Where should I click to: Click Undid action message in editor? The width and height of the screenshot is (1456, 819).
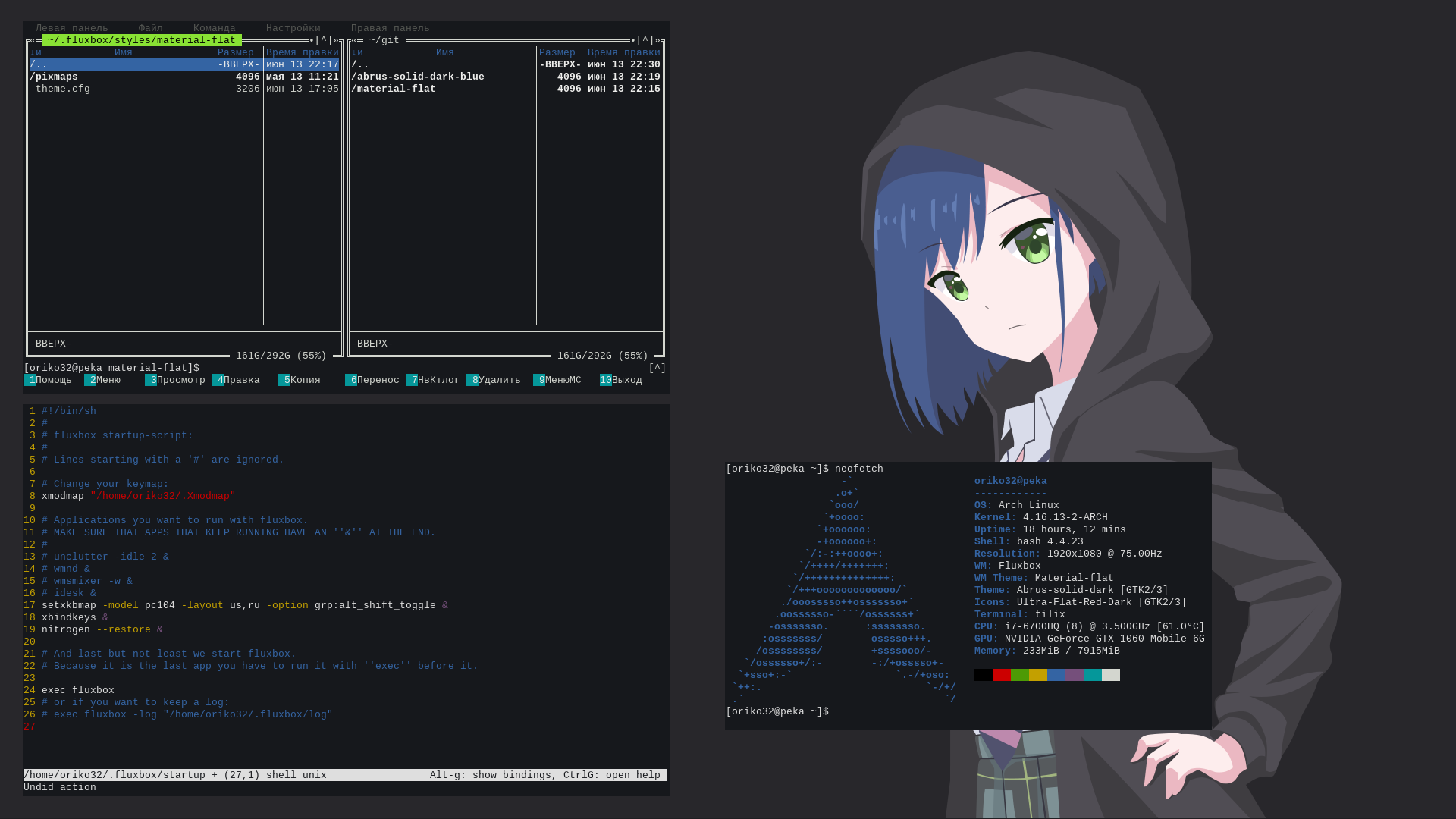[x=60, y=787]
